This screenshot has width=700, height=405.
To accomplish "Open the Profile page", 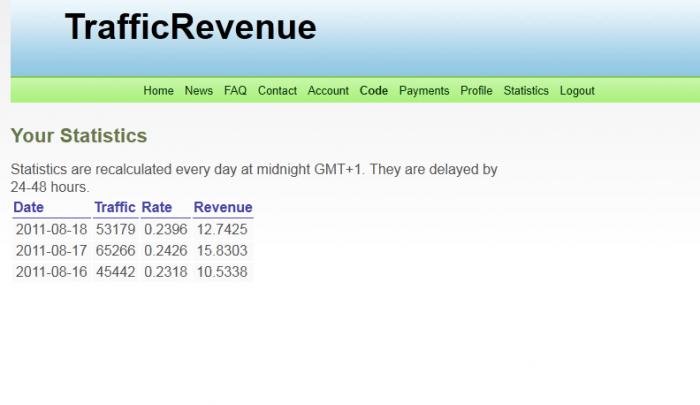I will [x=476, y=91].
